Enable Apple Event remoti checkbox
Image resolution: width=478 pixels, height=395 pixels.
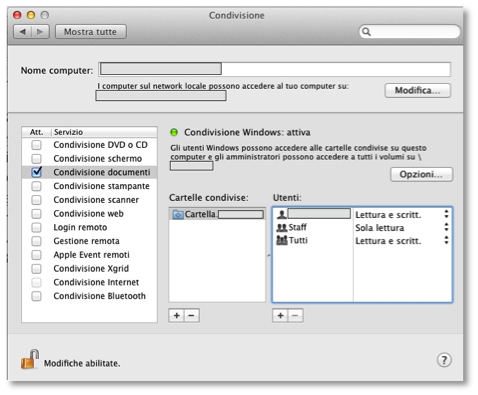[x=36, y=255]
